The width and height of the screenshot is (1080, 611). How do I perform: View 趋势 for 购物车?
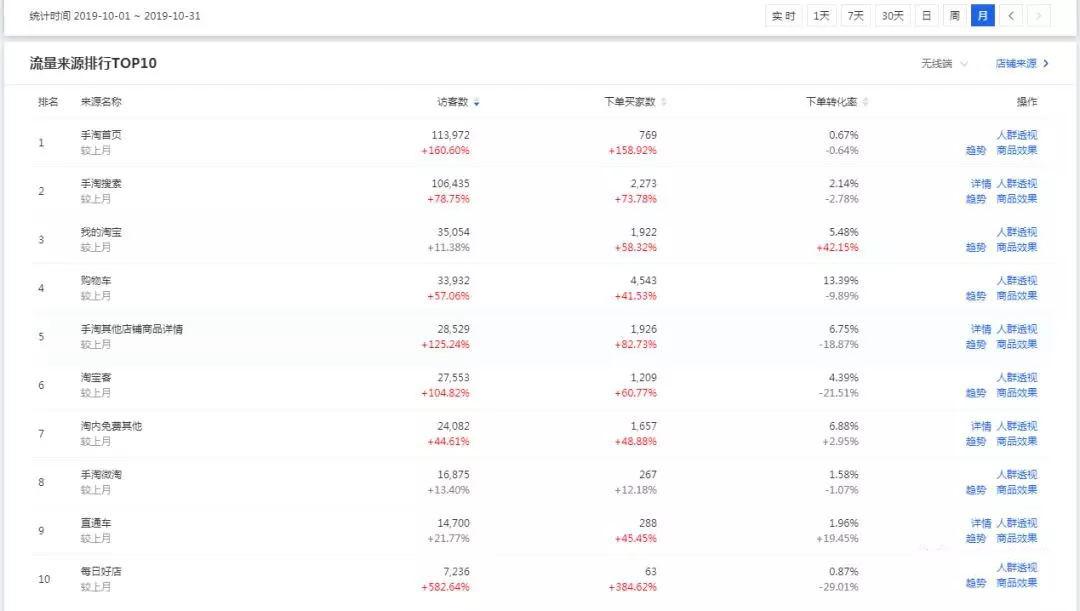pos(975,296)
